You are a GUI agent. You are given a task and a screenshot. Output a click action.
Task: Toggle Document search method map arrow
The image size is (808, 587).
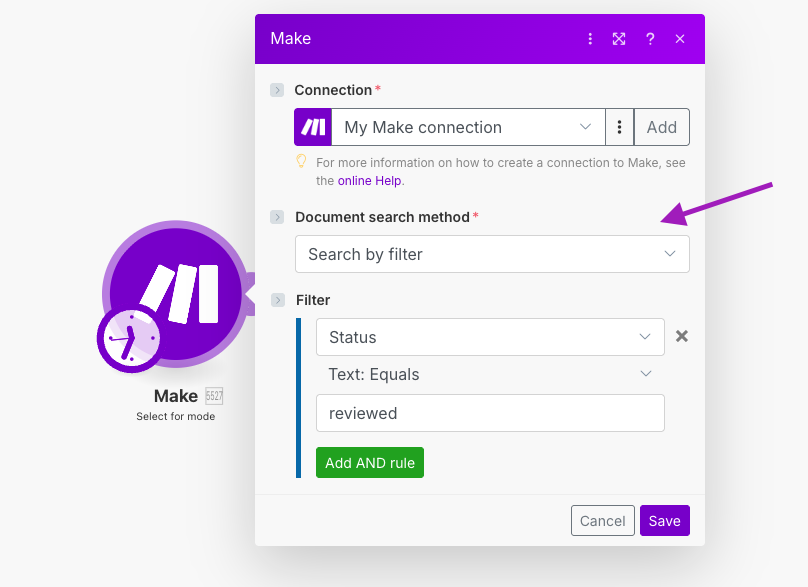point(277,217)
